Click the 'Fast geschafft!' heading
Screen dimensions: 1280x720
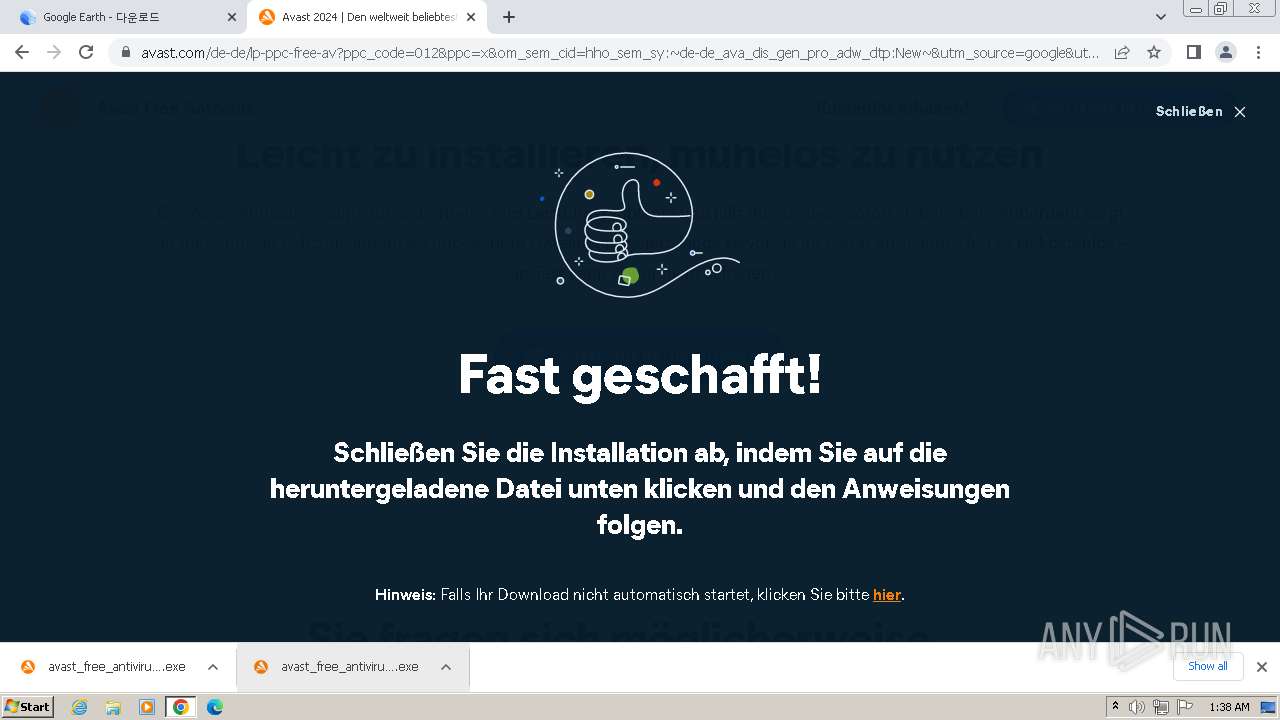[640, 375]
